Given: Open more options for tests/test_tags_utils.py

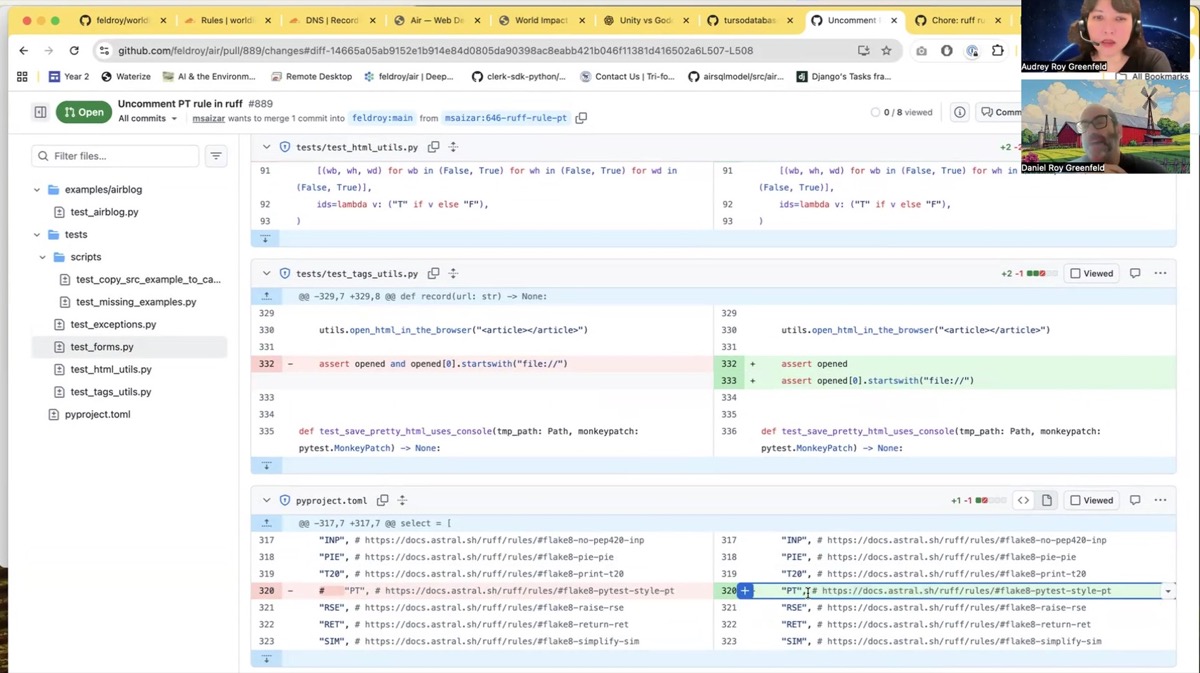Looking at the screenshot, I should (1160, 273).
